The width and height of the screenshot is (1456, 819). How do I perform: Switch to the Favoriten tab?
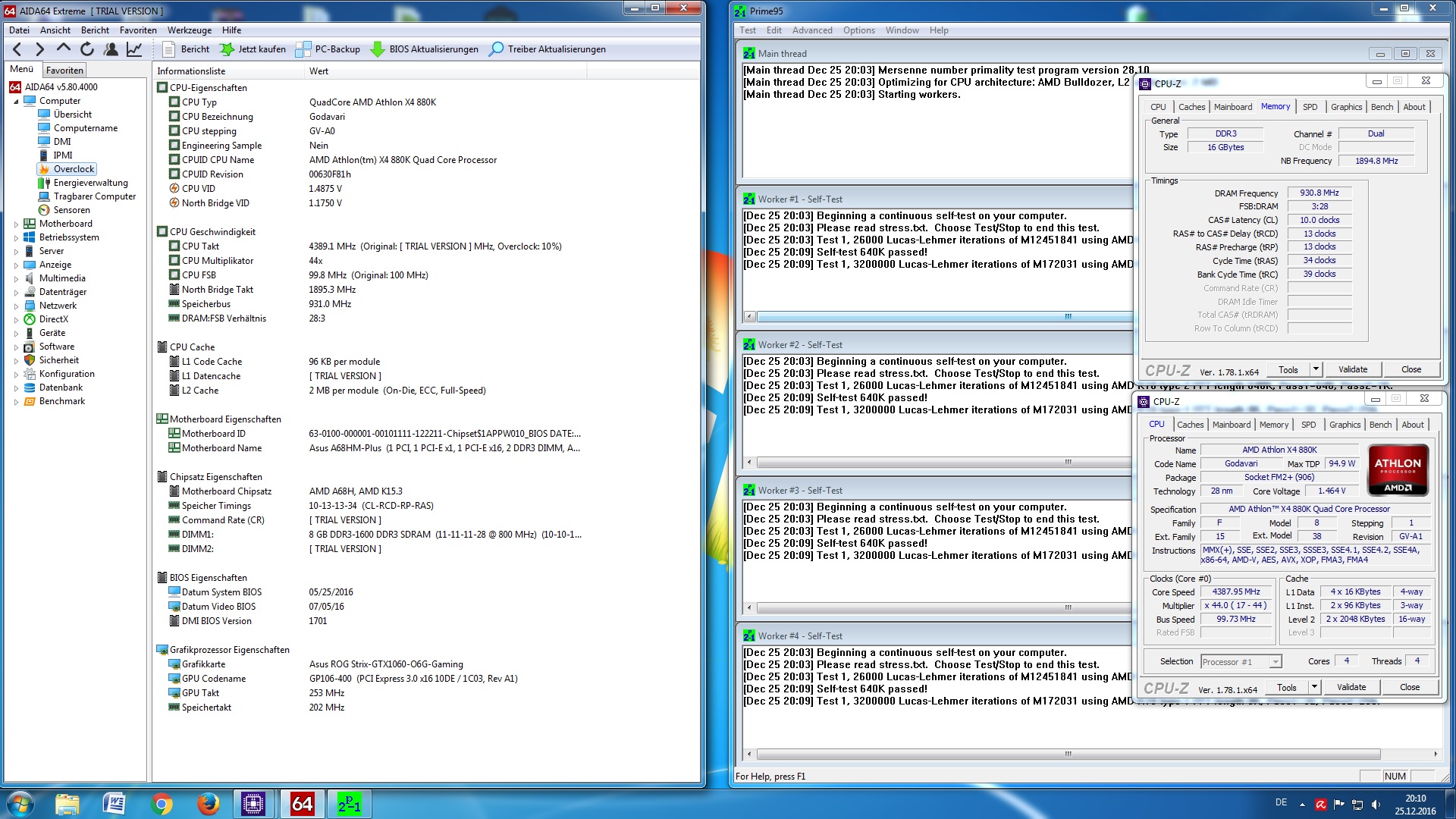click(64, 71)
